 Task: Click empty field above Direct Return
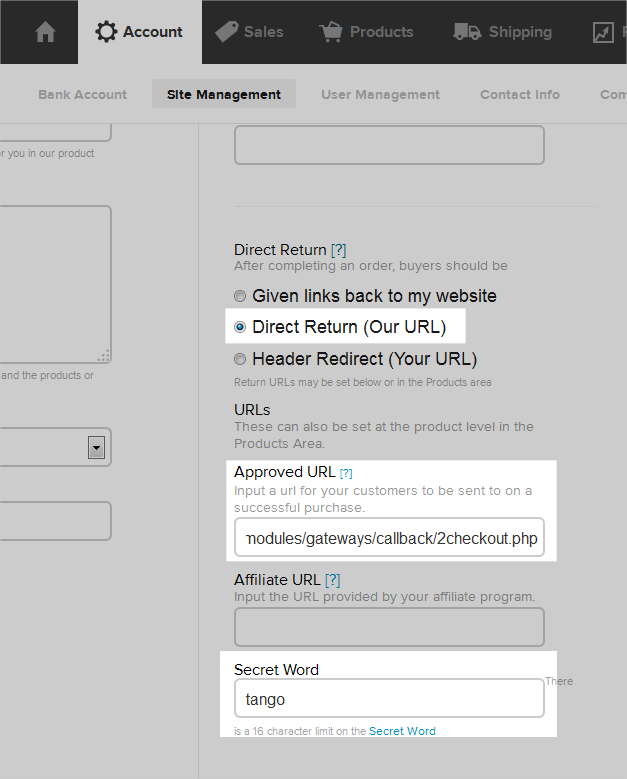click(390, 145)
